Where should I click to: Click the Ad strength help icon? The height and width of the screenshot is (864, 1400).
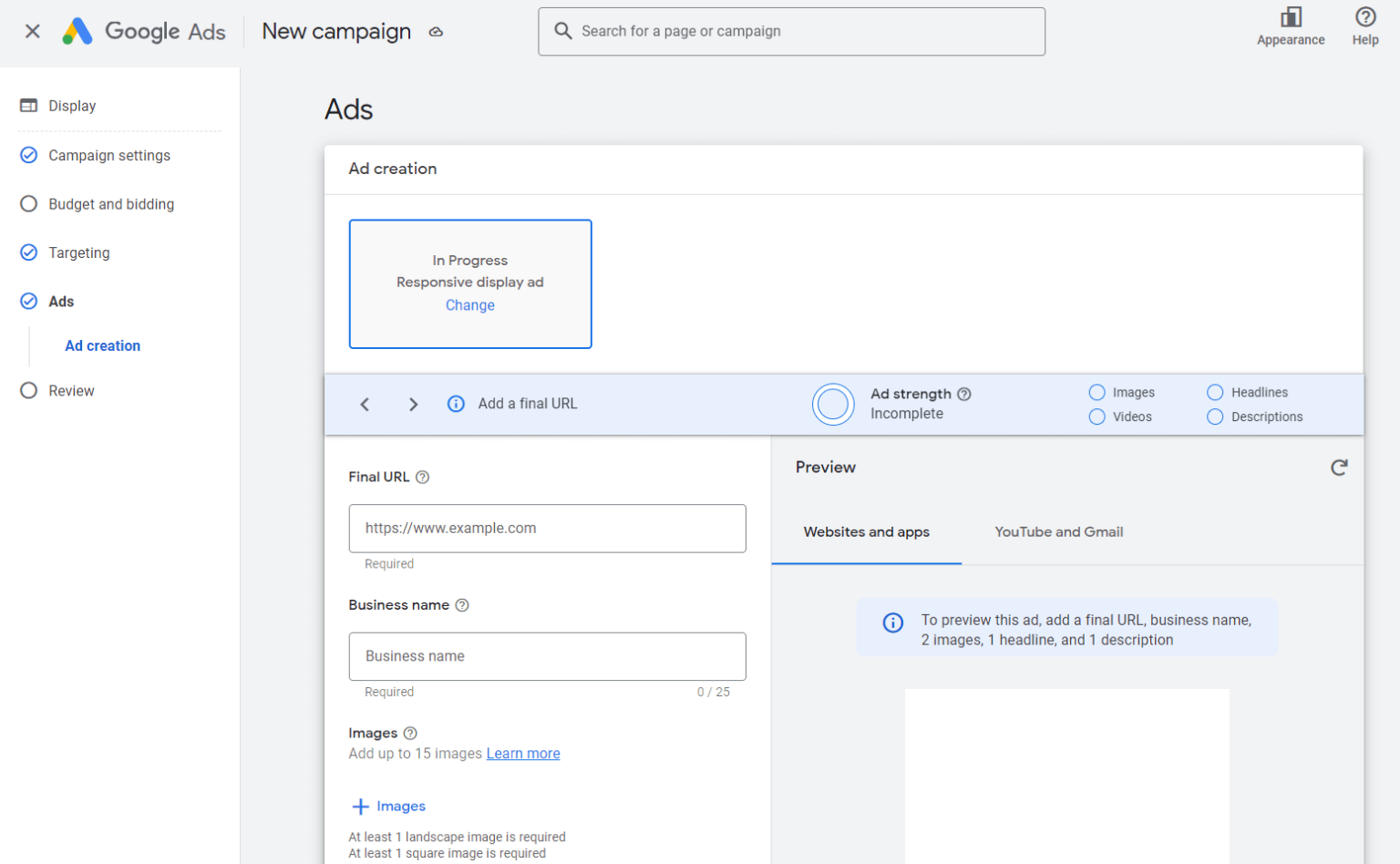pos(965,394)
